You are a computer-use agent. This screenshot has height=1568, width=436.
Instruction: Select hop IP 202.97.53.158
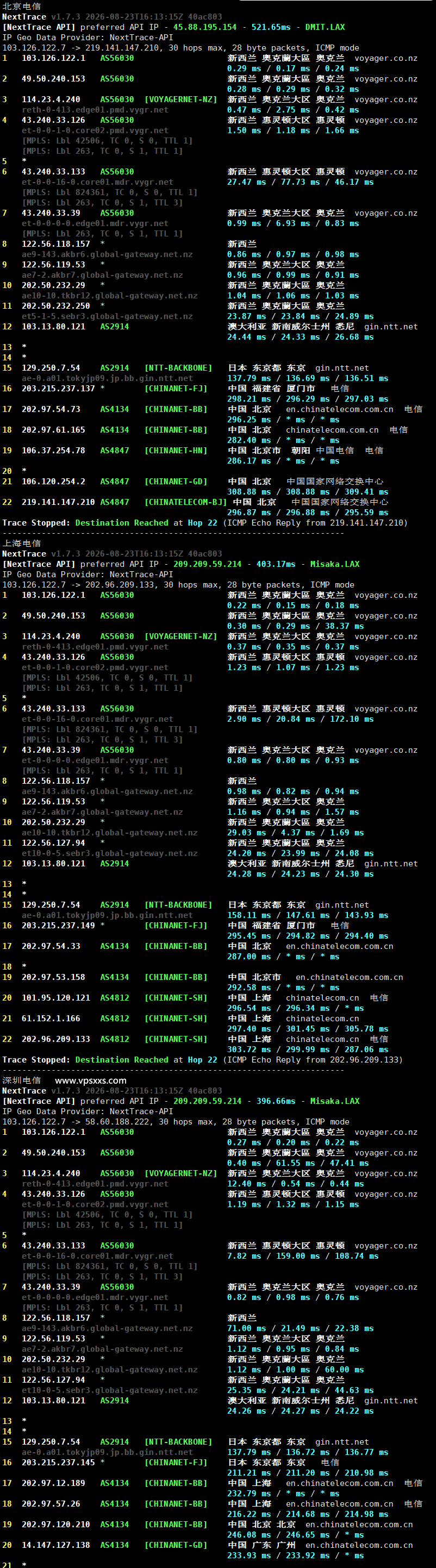coord(53,977)
